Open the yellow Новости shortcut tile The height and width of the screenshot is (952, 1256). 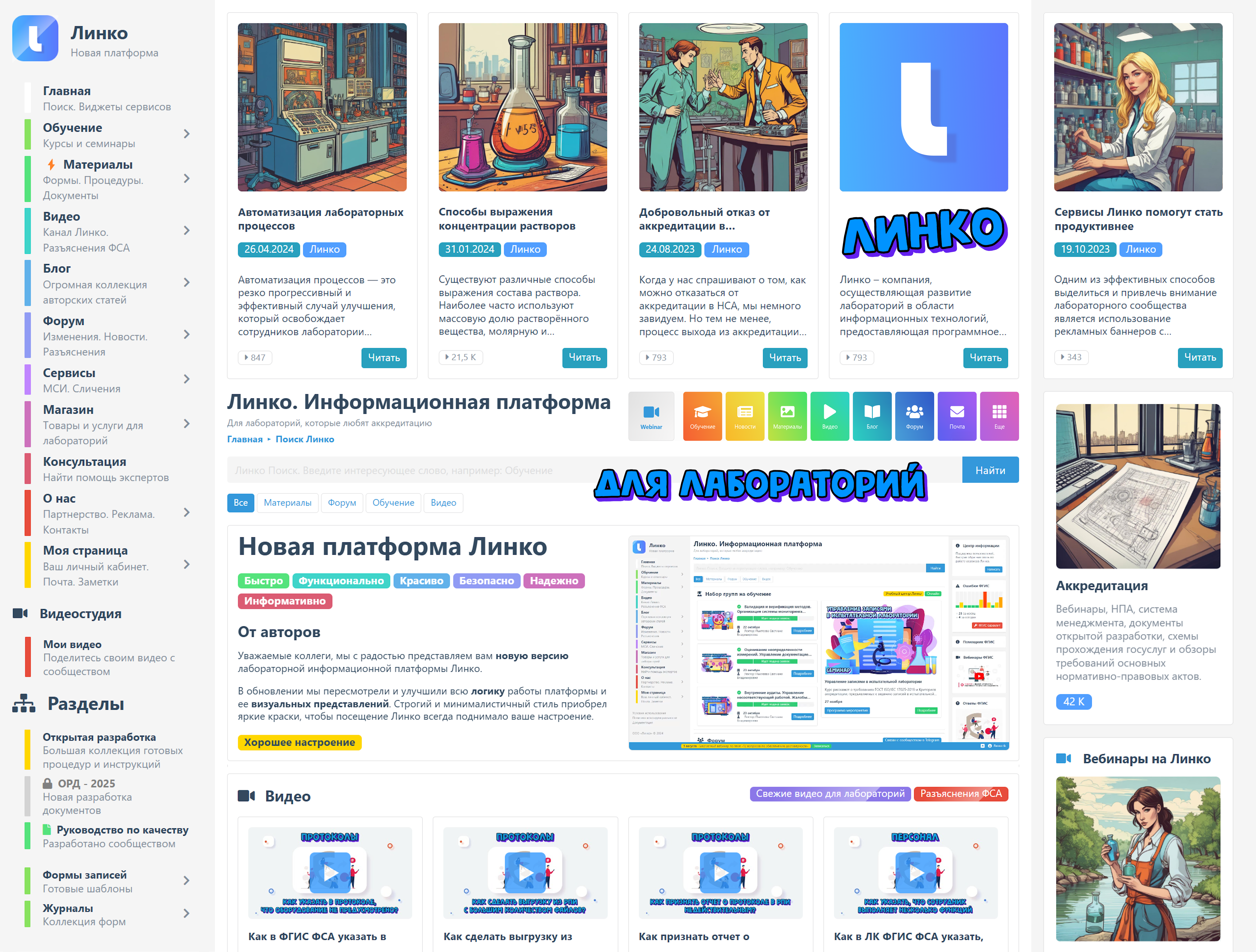click(x=745, y=416)
